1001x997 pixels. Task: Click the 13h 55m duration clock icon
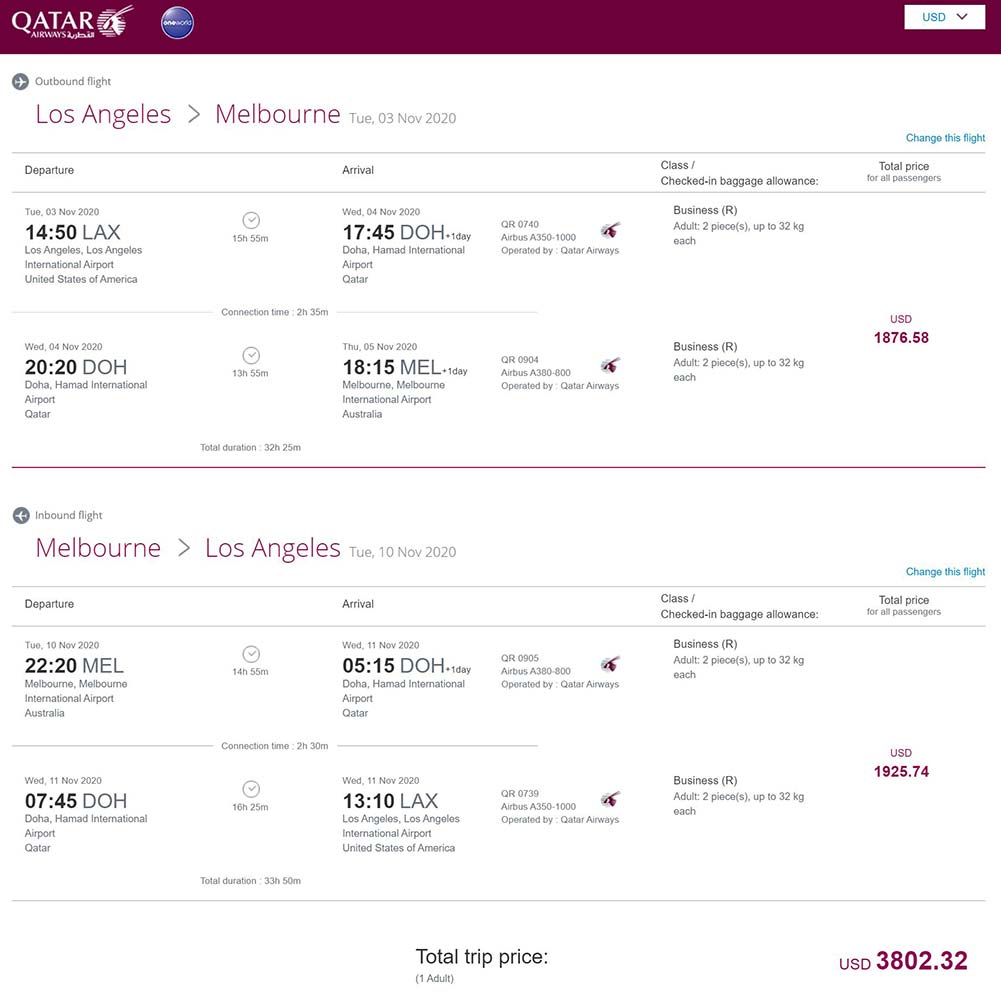tap(251, 355)
